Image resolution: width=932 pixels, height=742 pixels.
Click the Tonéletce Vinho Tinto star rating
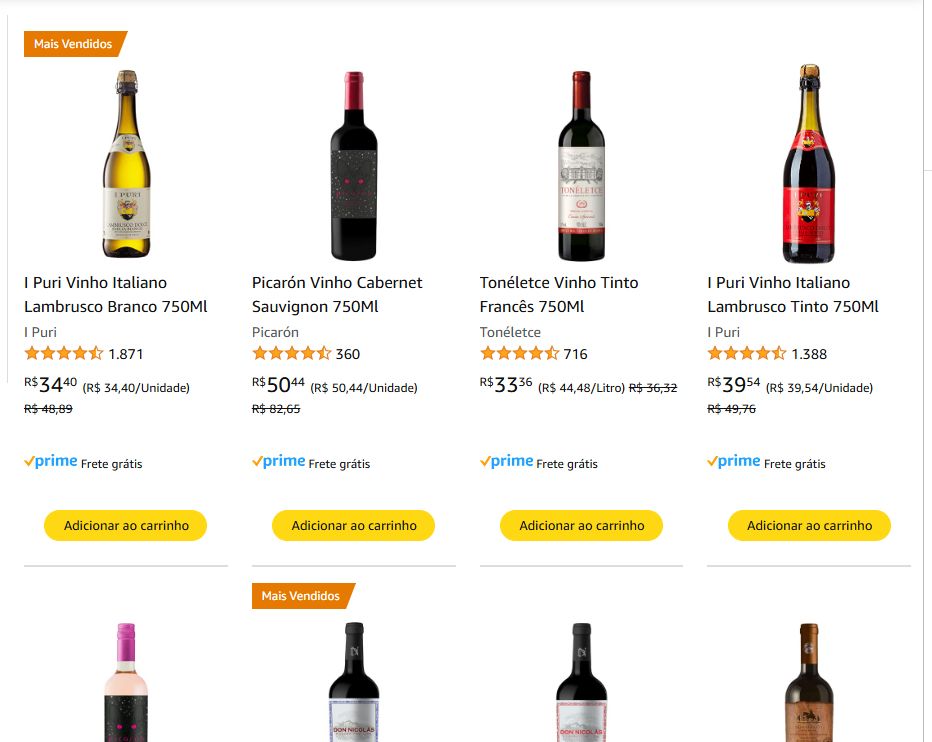click(x=519, y=353)
